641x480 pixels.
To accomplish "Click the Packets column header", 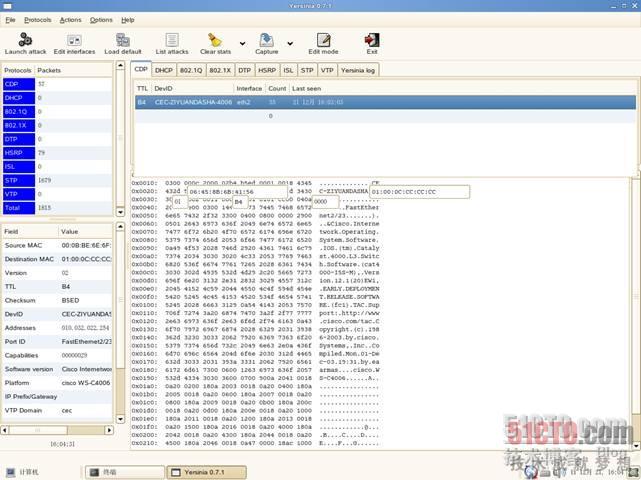I will (74, 70).
